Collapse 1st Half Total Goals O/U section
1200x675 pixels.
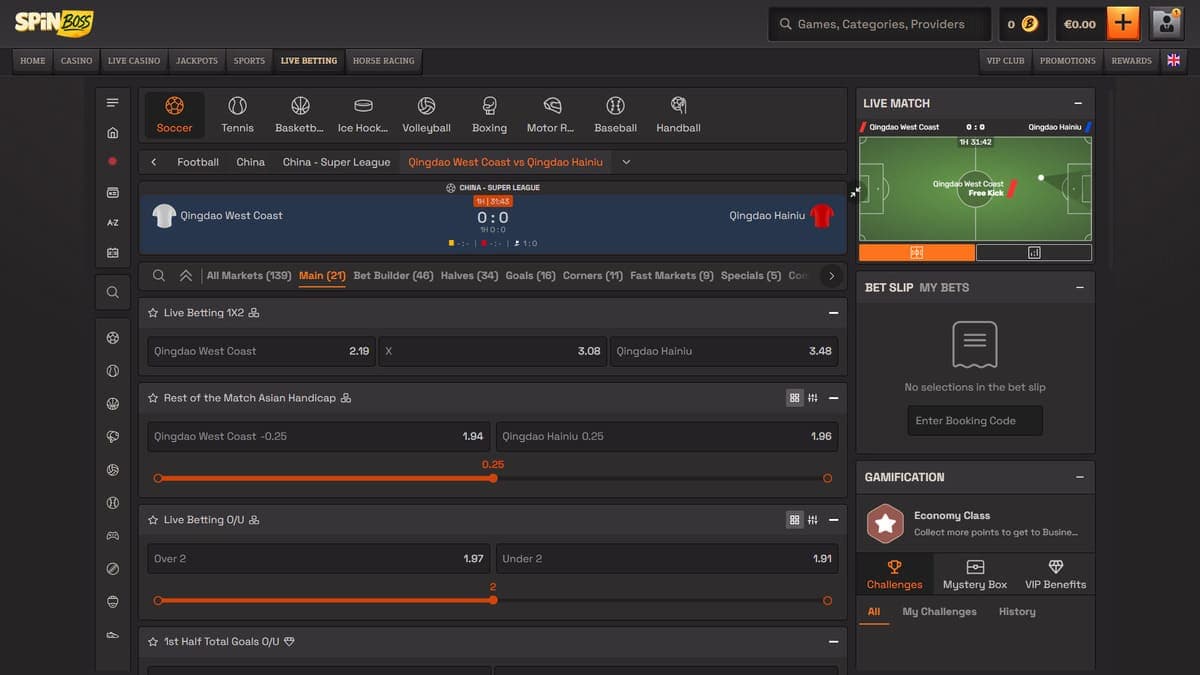pos(833,642)
